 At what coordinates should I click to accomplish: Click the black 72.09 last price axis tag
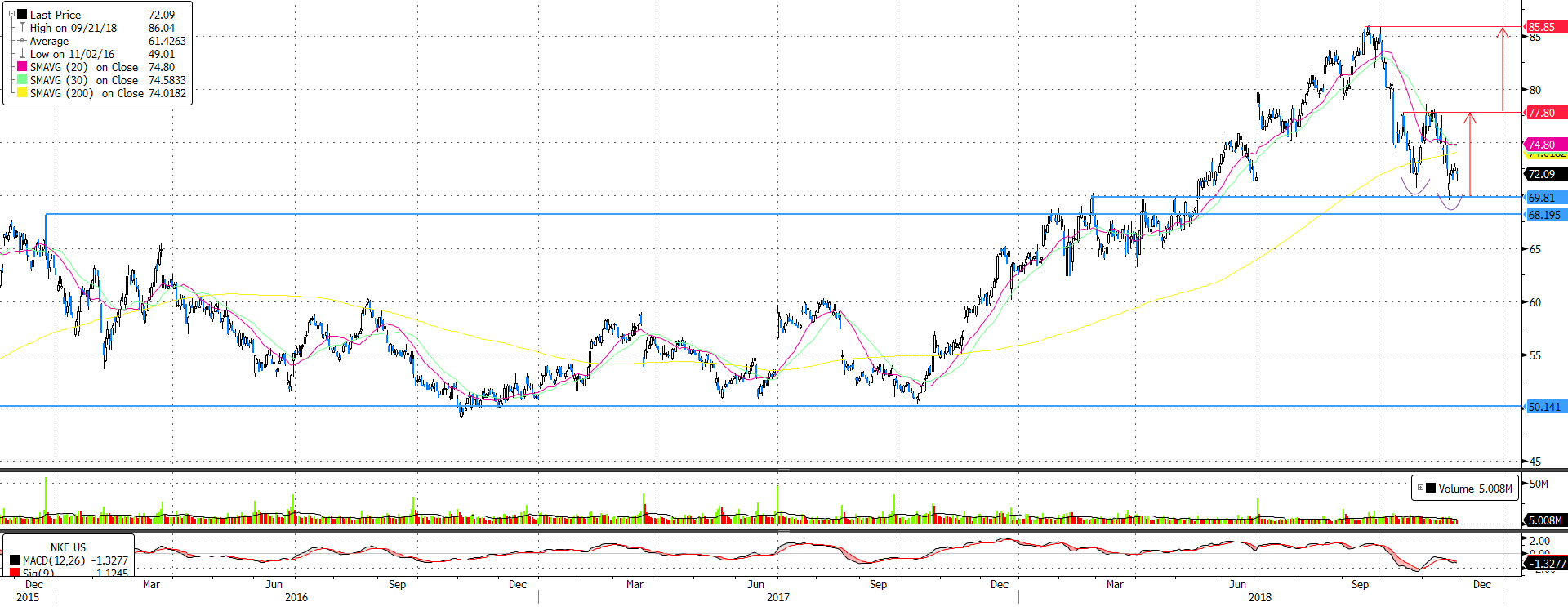click(x=1546, y=174)
